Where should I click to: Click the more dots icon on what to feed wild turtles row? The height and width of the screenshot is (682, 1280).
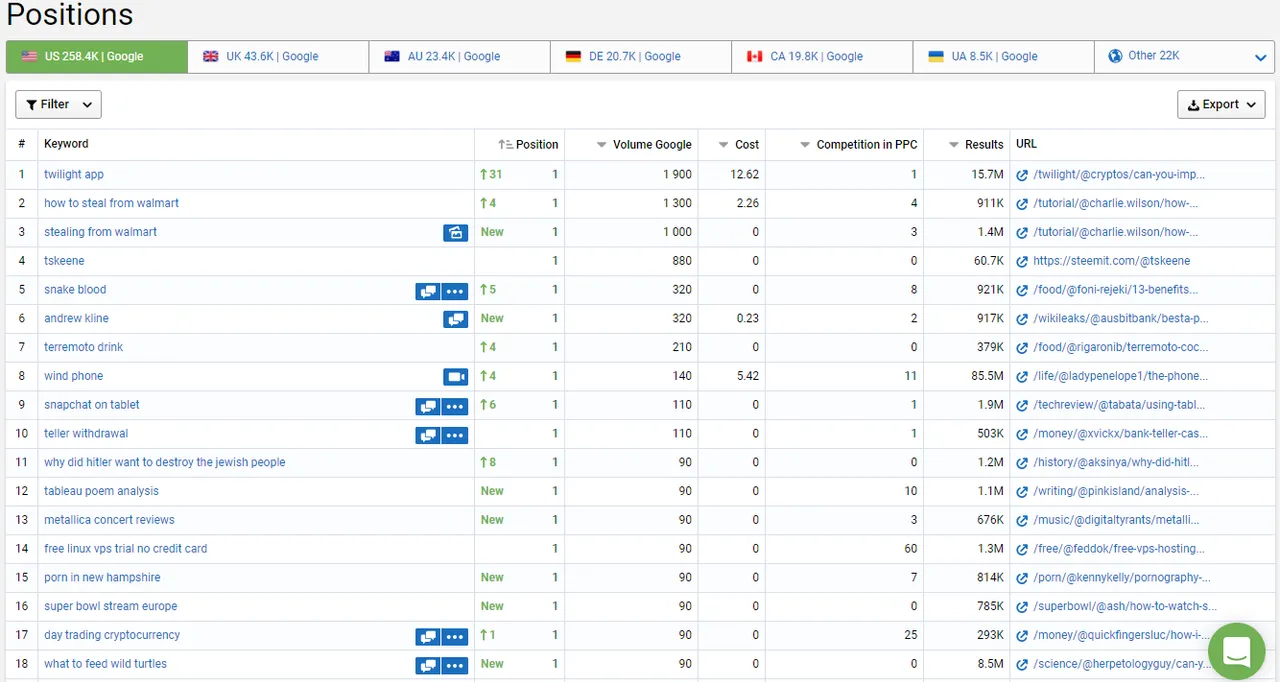tap(455, 665)
